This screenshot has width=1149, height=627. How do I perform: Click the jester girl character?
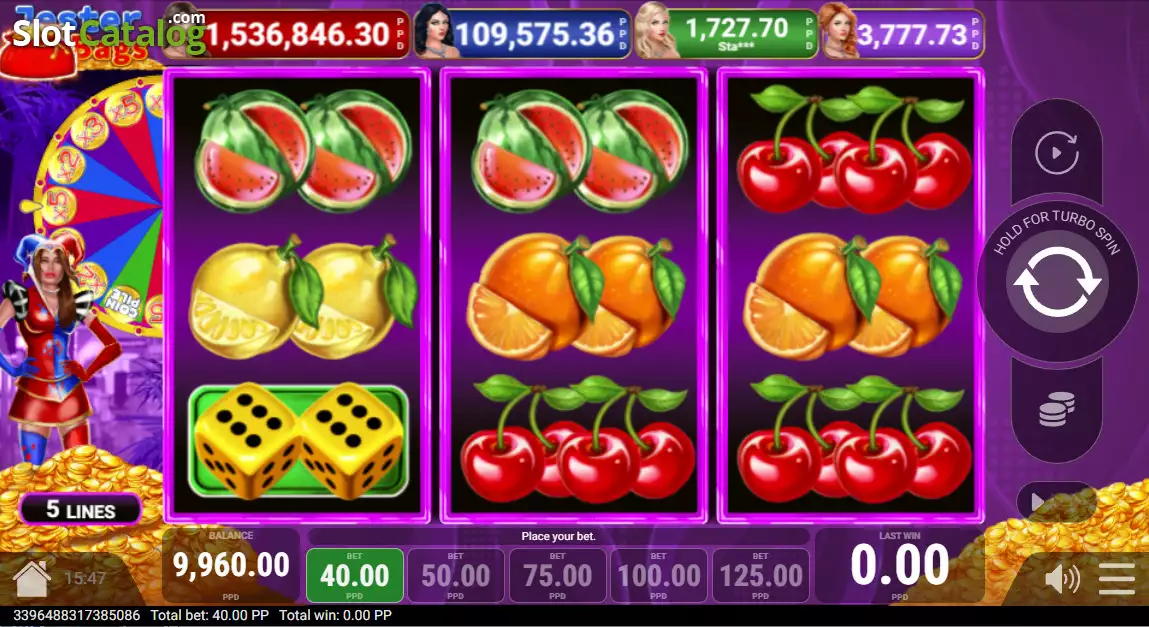55,344
